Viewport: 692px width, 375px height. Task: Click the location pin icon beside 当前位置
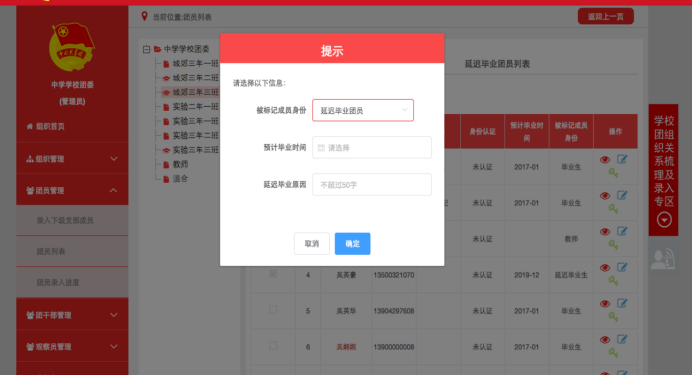pos(144,16)
